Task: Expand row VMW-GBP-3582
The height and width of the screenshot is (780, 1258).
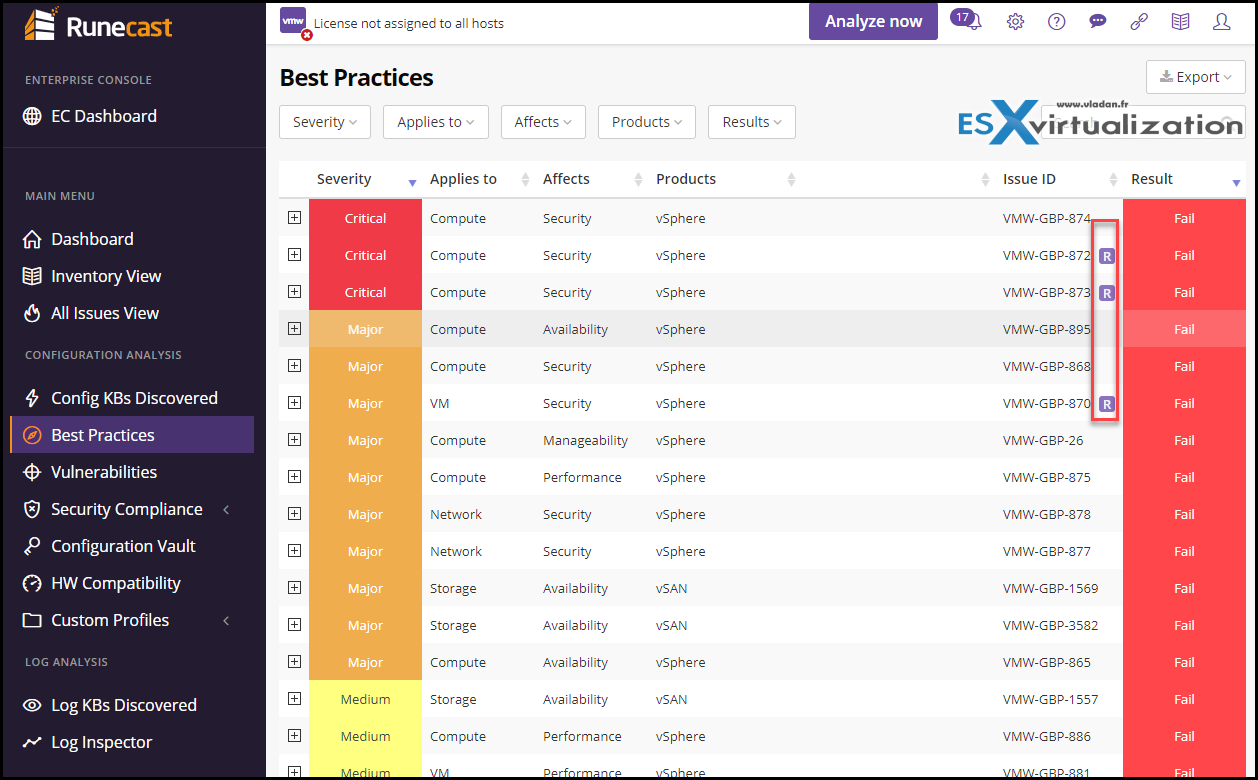Action: [x=294, y=624]
